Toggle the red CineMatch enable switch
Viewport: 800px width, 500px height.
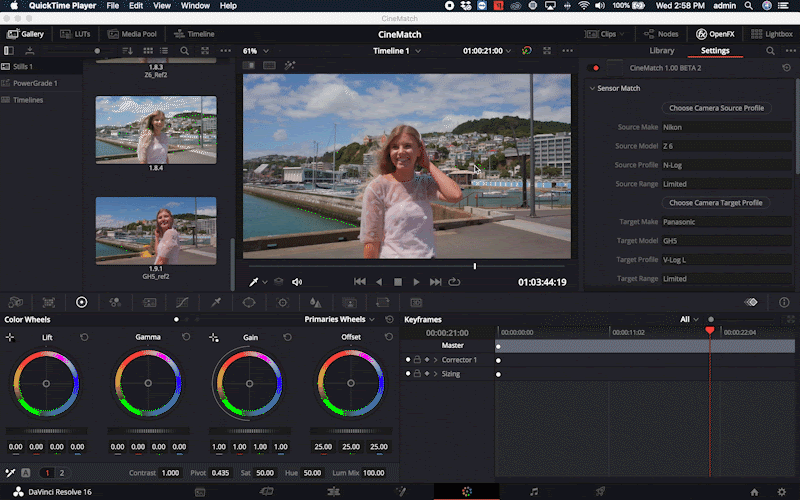(596, 68)
